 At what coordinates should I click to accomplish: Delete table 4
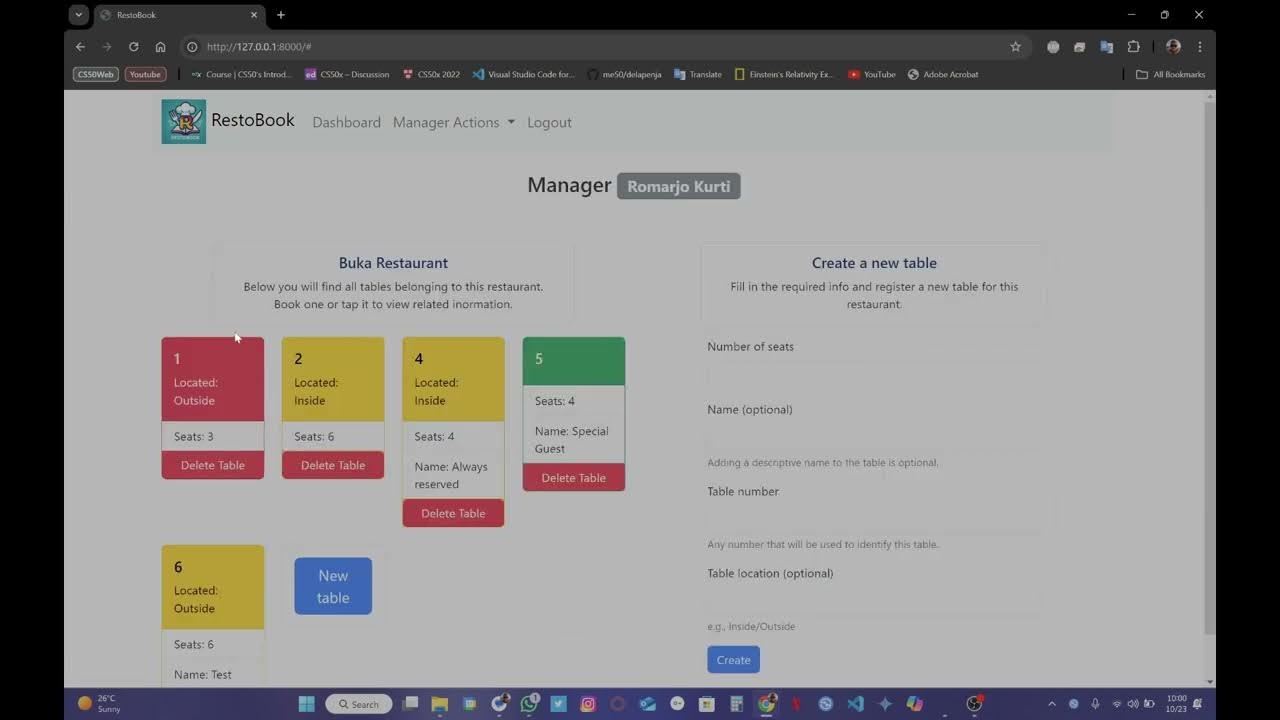click(x=453, y=513)
